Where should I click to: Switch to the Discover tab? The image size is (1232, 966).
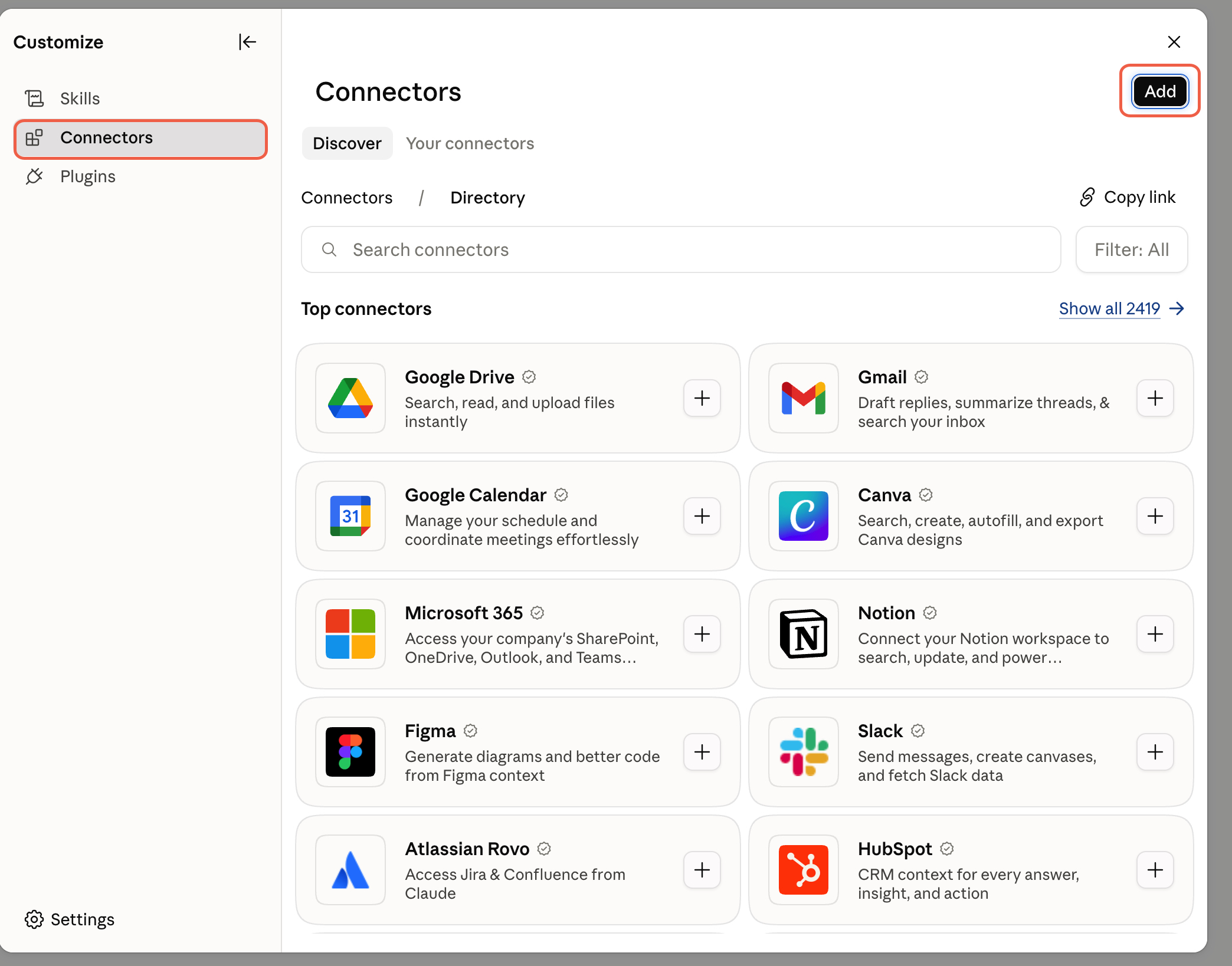347,143
